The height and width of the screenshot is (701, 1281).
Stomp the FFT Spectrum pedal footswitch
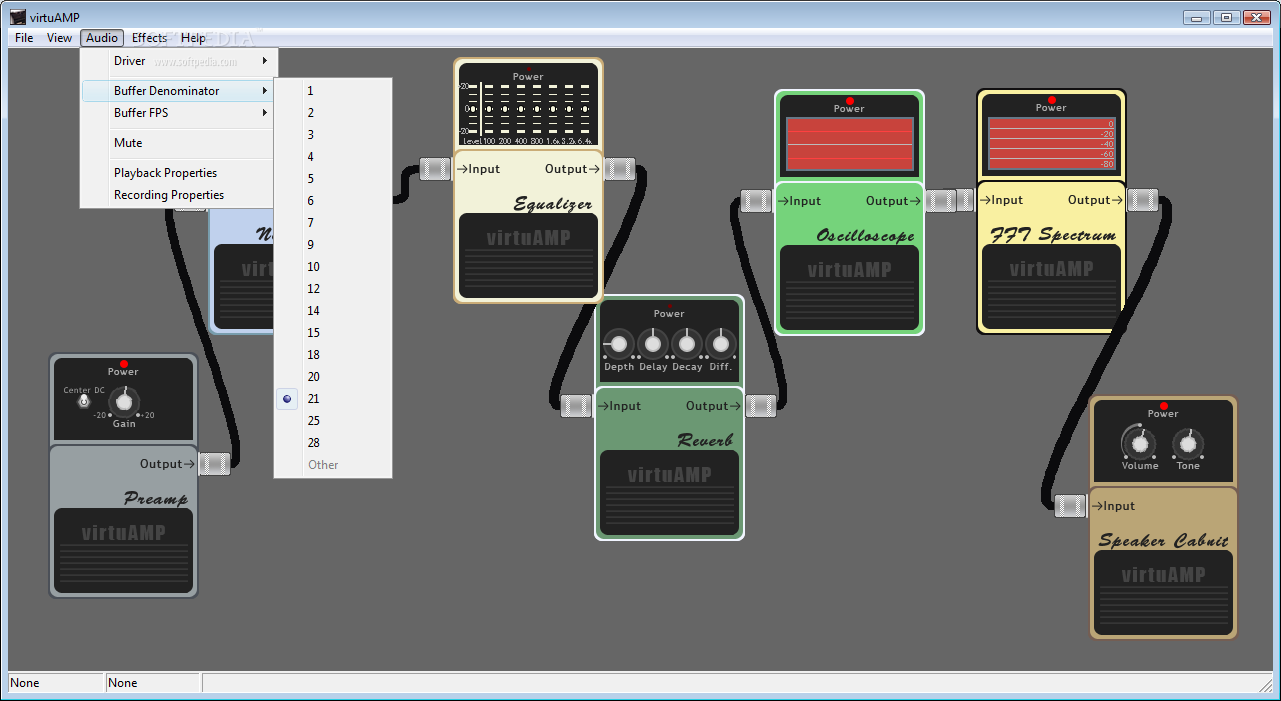[x=1051, y=286]
